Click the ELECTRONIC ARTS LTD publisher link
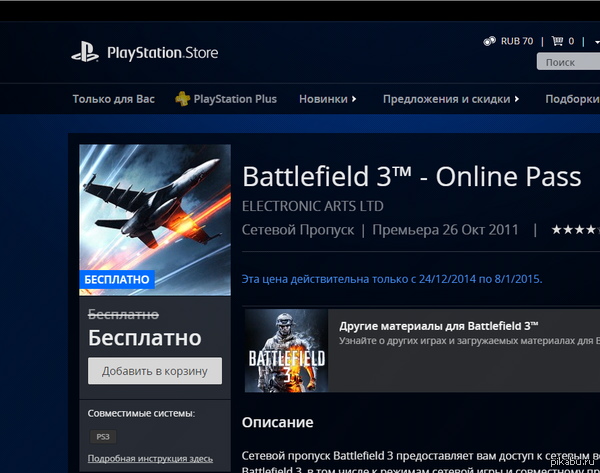This screenshot has height=473, width=600. (313, 206)
